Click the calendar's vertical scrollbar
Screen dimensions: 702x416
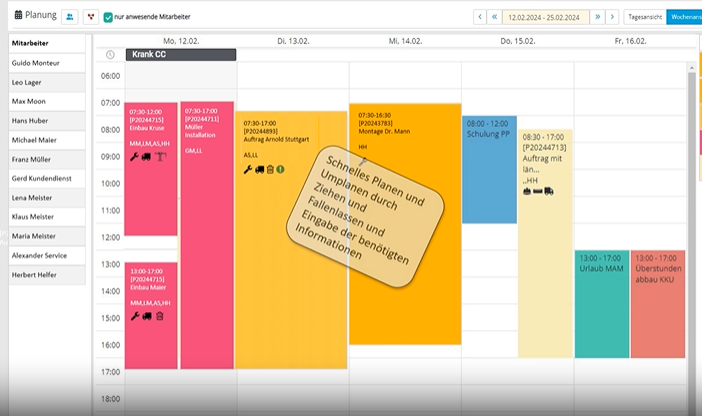pos(692,242)
